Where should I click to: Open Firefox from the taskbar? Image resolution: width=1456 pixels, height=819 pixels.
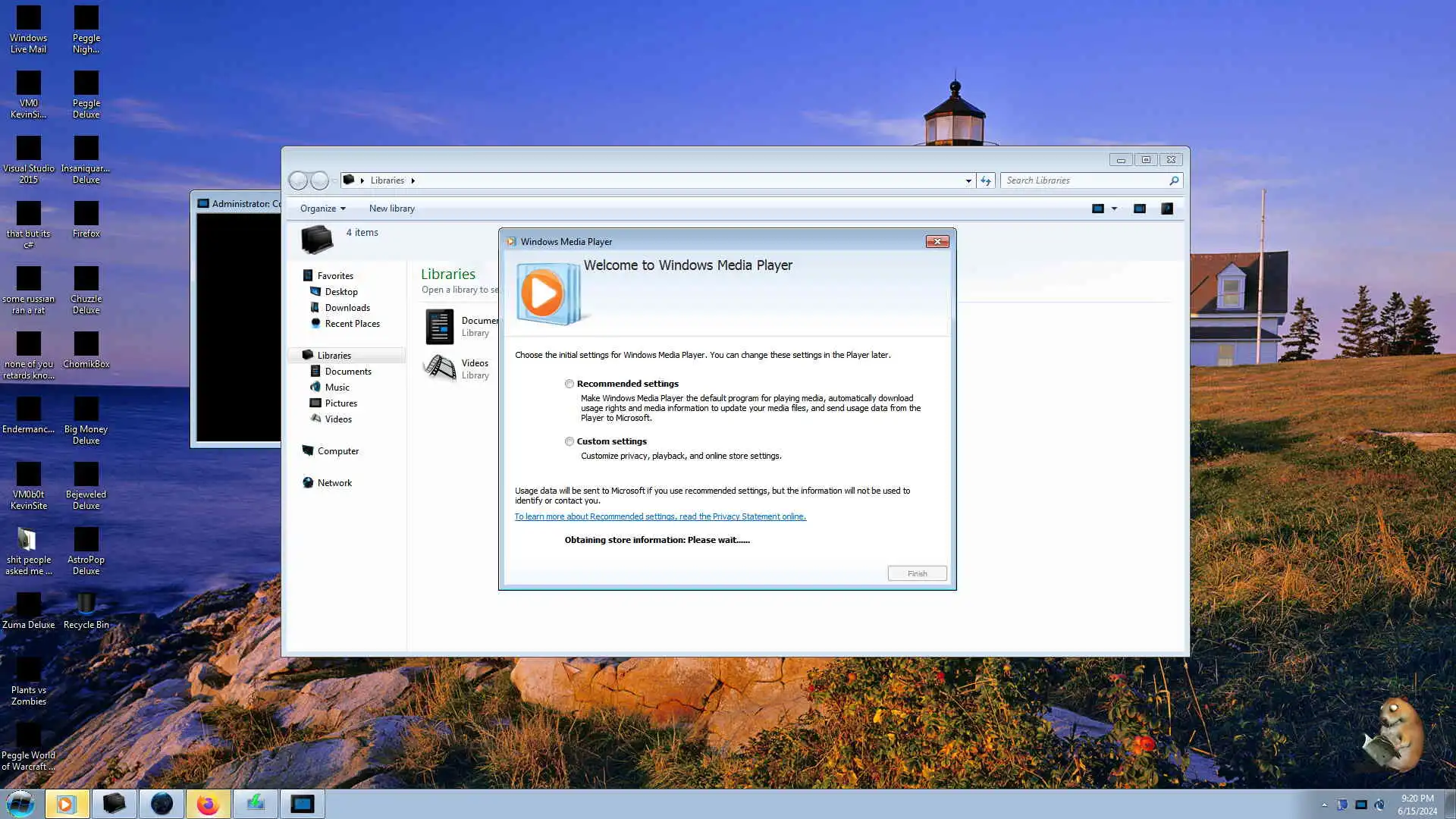click(x=208, y=804)
